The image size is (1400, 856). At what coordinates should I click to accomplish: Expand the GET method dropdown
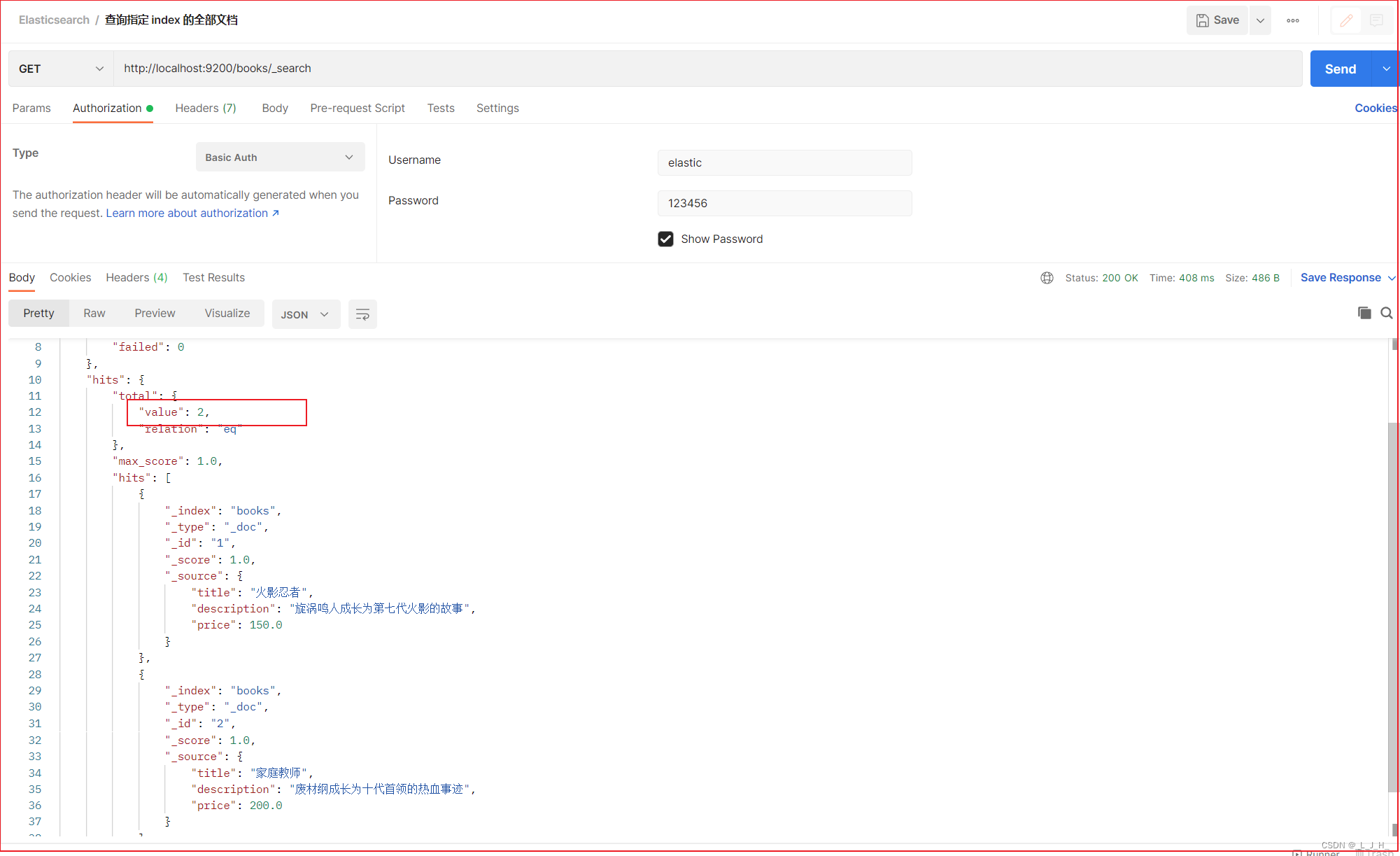61,69
